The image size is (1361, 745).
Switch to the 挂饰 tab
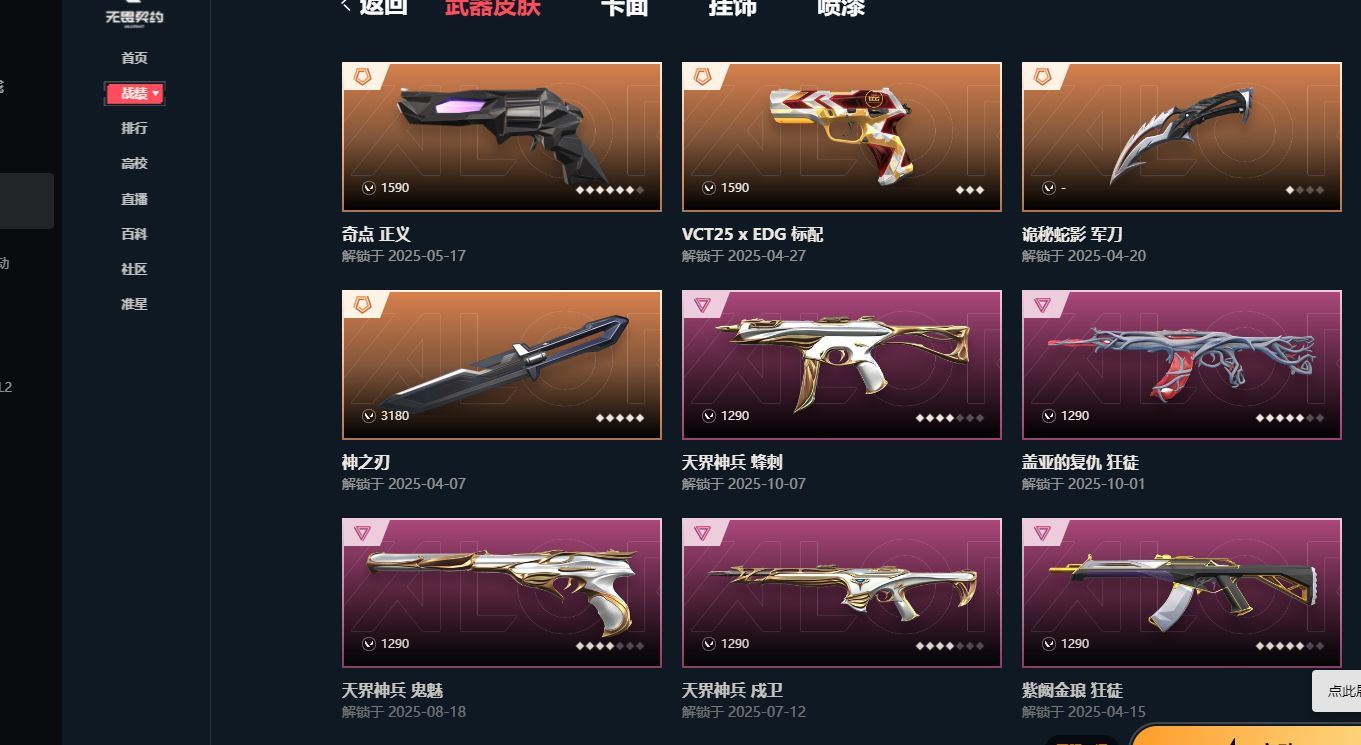[x=732, y=7]
